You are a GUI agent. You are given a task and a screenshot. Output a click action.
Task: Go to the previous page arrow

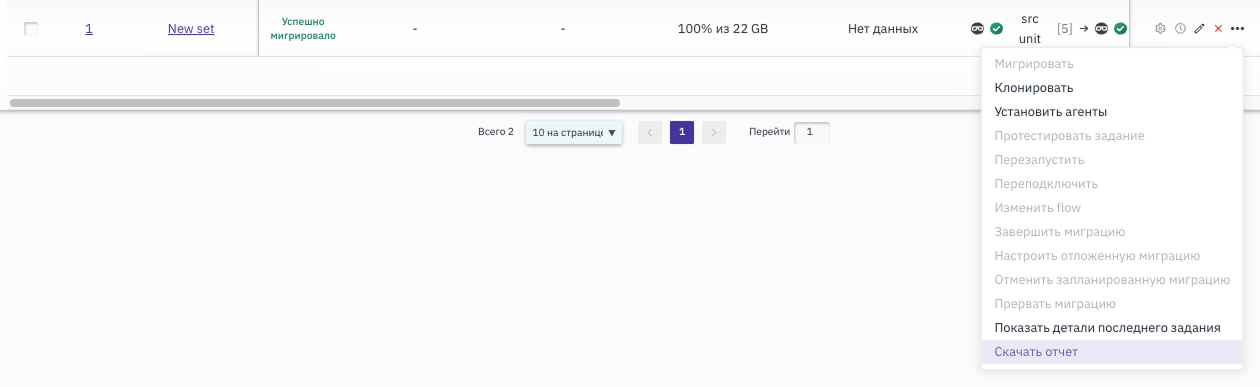[650, 132]
